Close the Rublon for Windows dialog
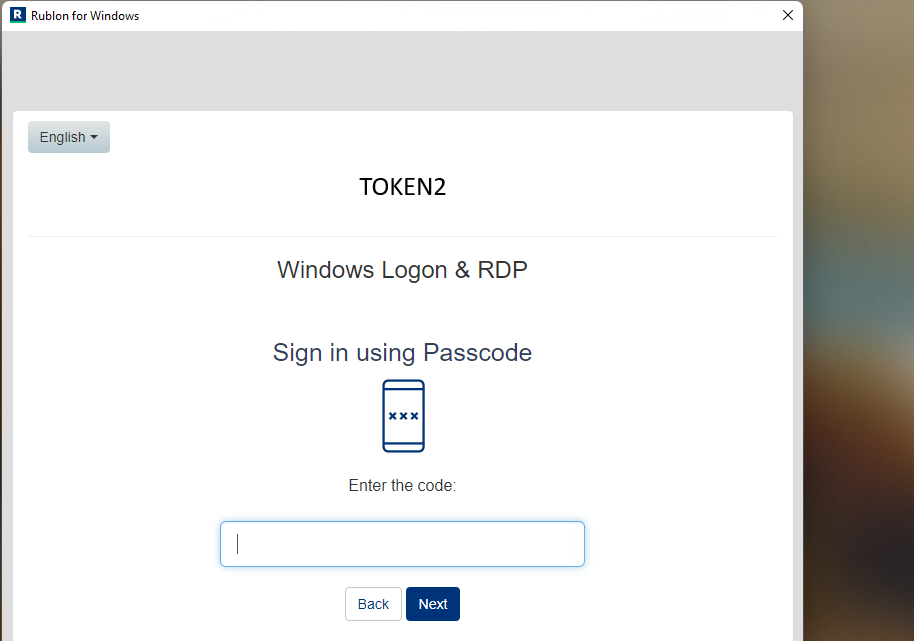The height and width of the screenshot is (641, 914). click(x=788, y=15)
